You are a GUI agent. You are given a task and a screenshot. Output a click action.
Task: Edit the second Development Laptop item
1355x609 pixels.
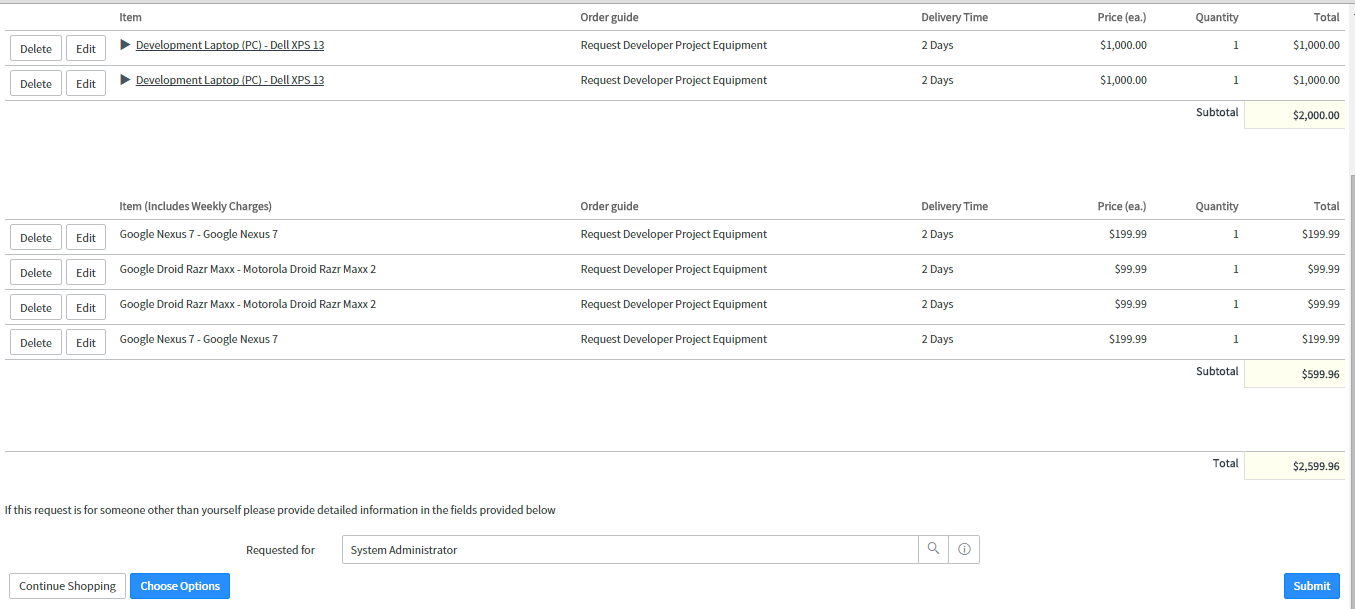point(86,84)
